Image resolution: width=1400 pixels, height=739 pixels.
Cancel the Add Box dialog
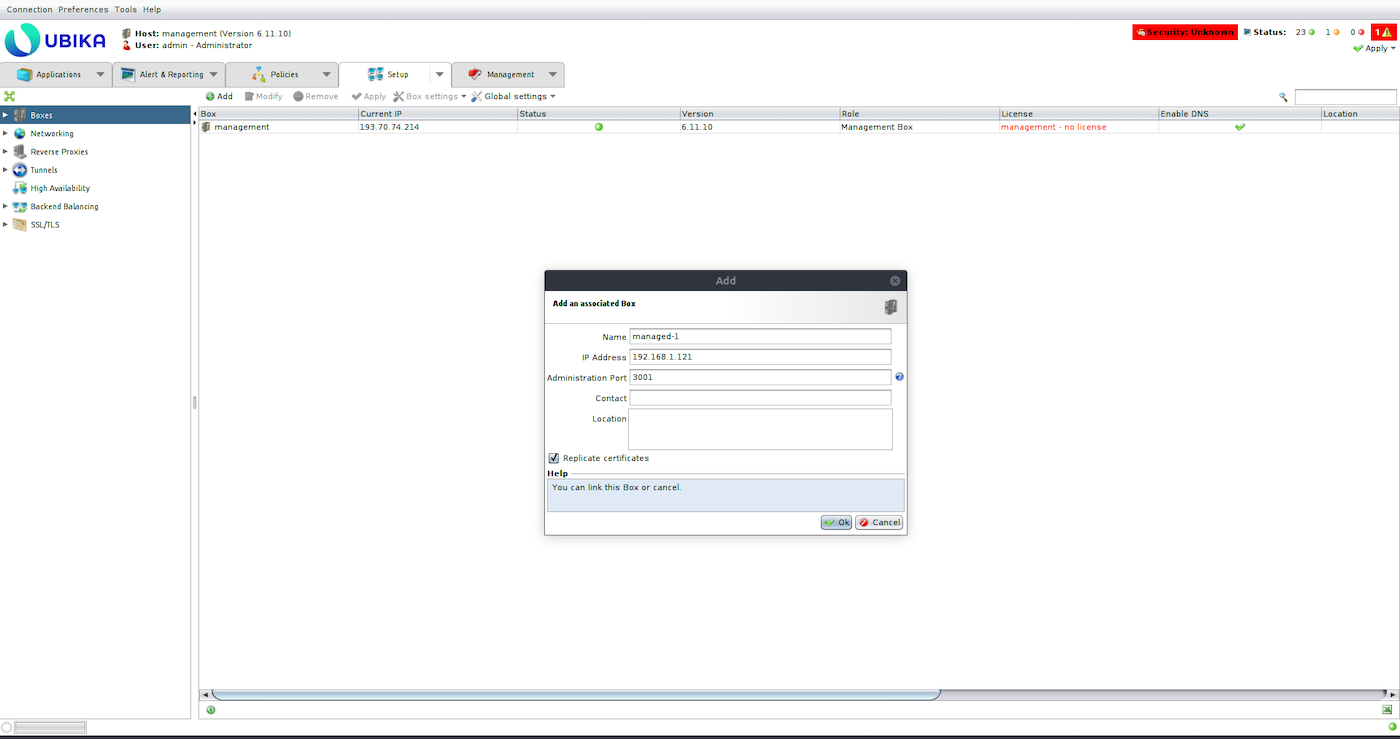[879, 522]
